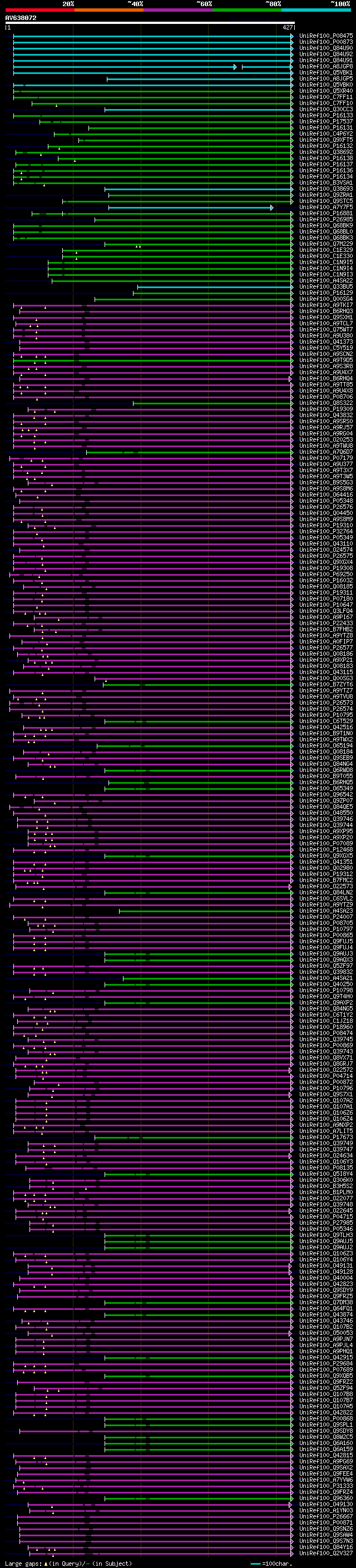Select label UniRef100_A4SA22
Viewport: 356px width, 1568px height.
coord(326,280)
